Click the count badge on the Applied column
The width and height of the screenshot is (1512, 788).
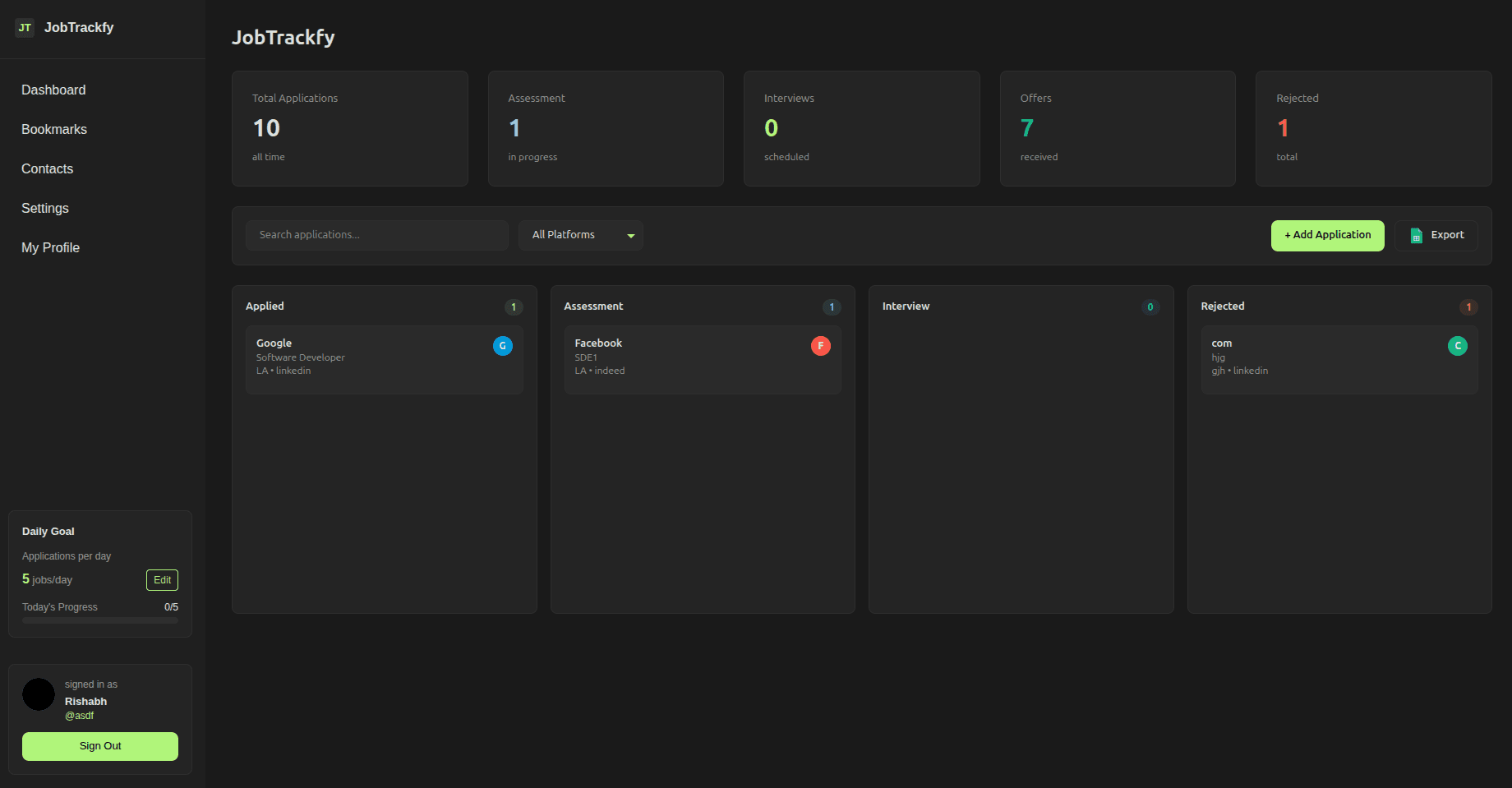[x=514, y=306]
